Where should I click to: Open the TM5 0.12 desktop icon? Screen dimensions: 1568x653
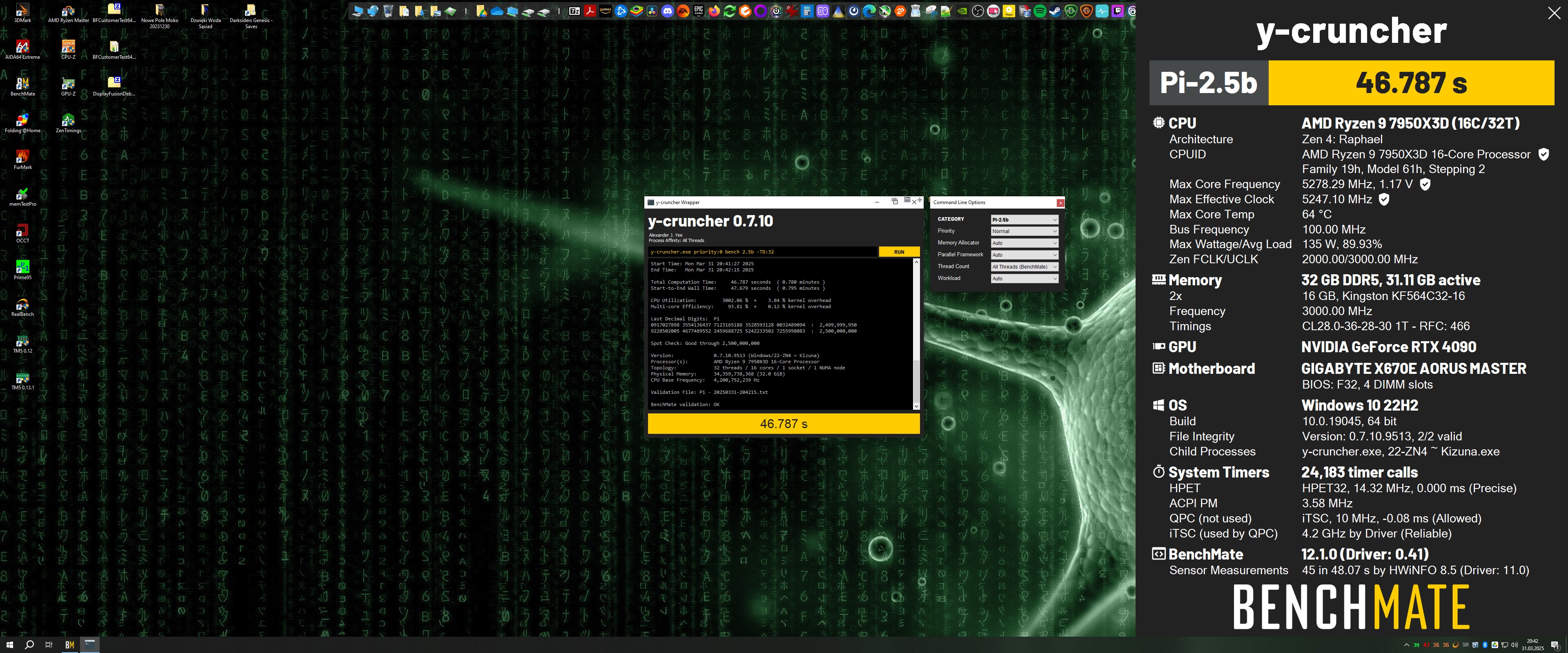(x=22, y=343)
